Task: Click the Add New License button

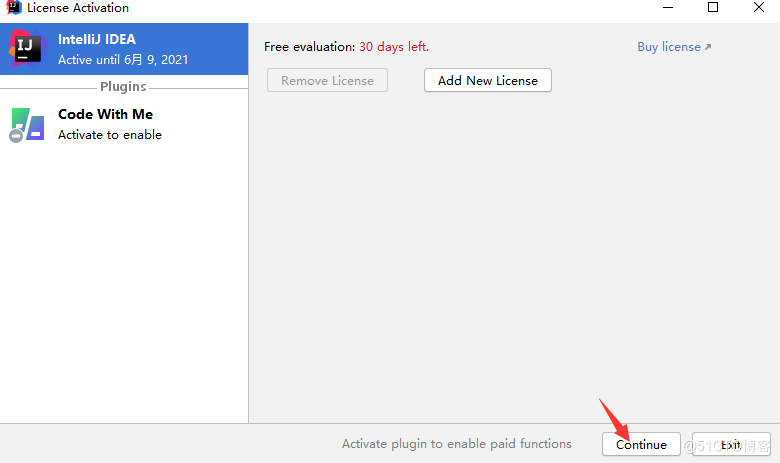Action: (488, 81)
